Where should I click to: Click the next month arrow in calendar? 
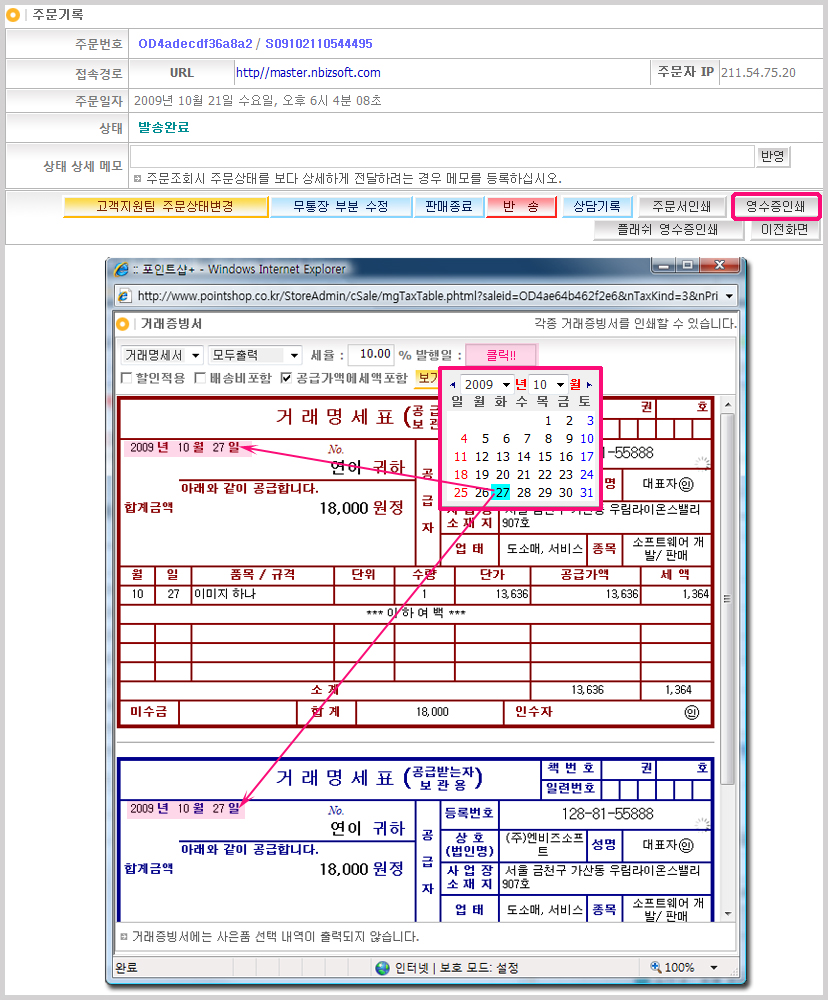point(589,384)
